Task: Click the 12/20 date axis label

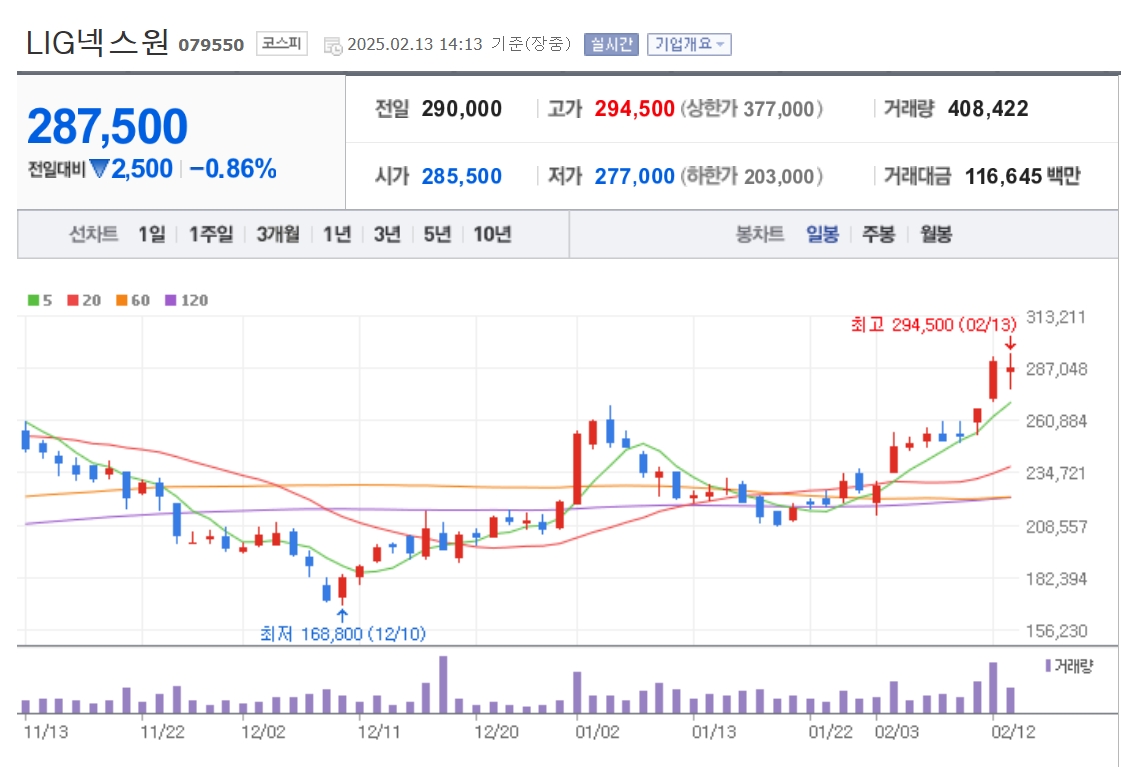Action: (496, 732)
